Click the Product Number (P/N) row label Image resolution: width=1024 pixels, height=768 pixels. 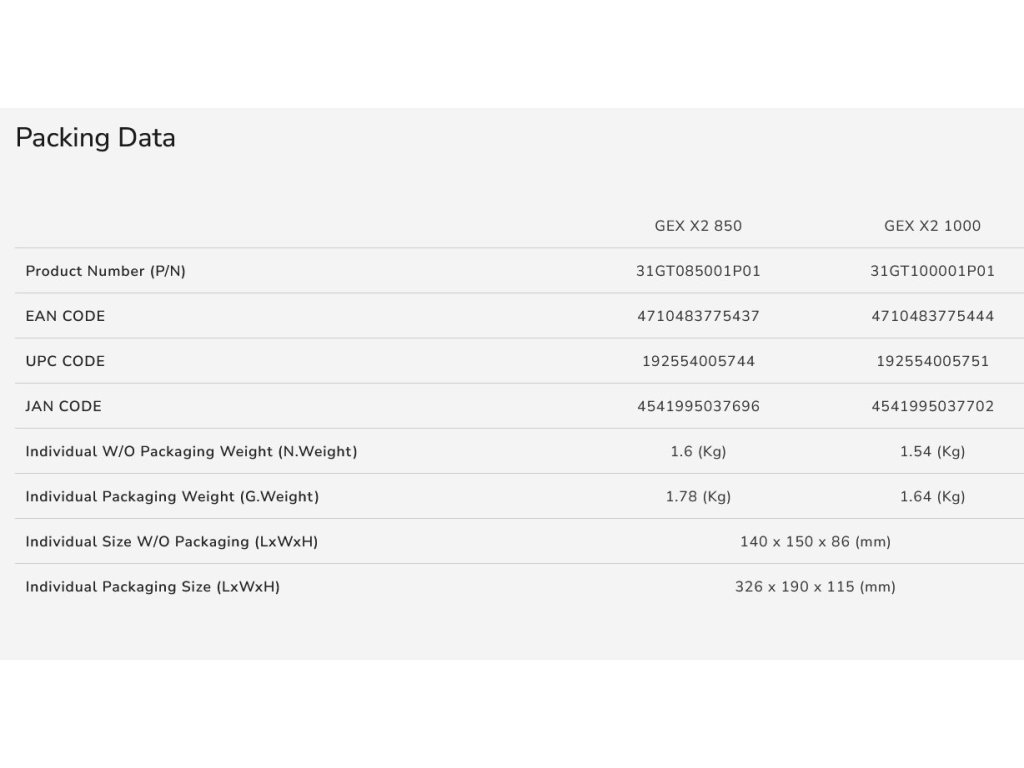tap(105, 271)
